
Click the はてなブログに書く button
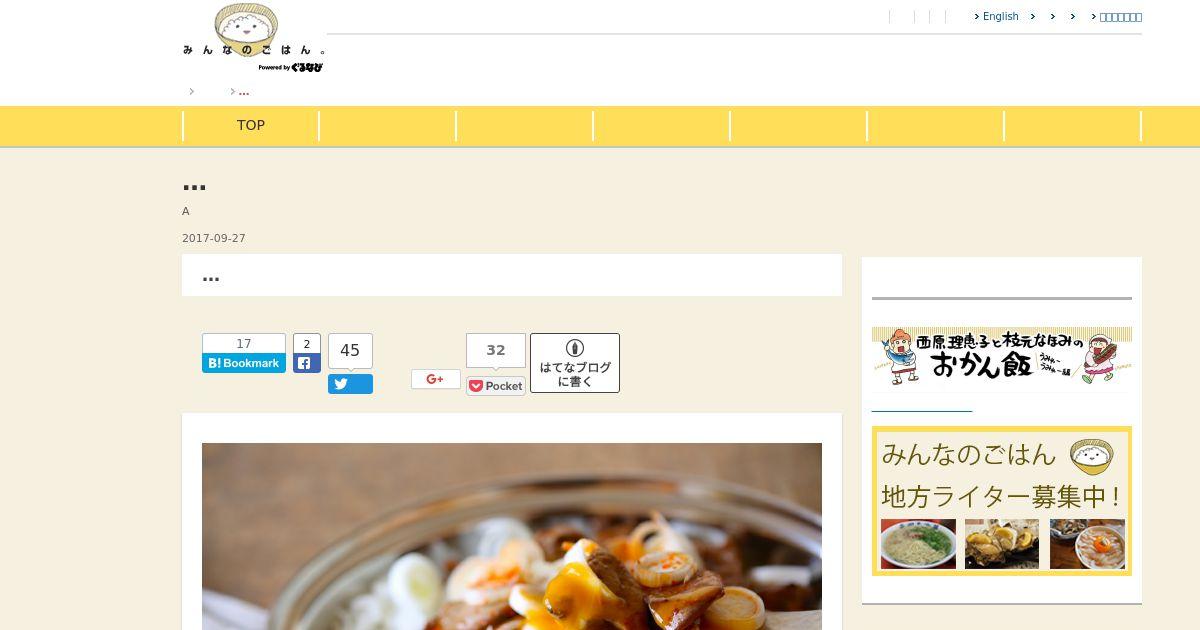(x=575, y=363)
